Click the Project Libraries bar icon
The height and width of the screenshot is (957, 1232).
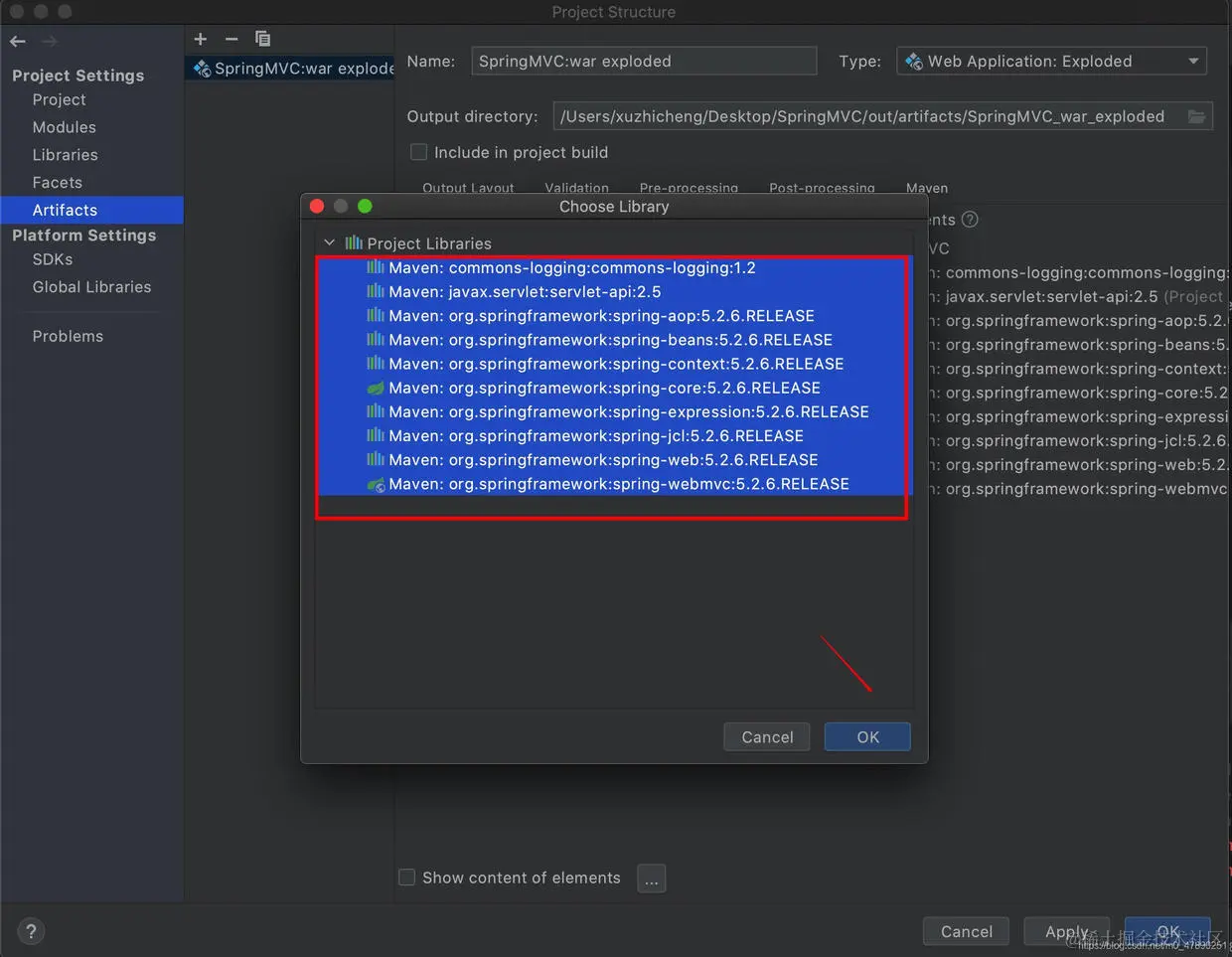(354, 242)
